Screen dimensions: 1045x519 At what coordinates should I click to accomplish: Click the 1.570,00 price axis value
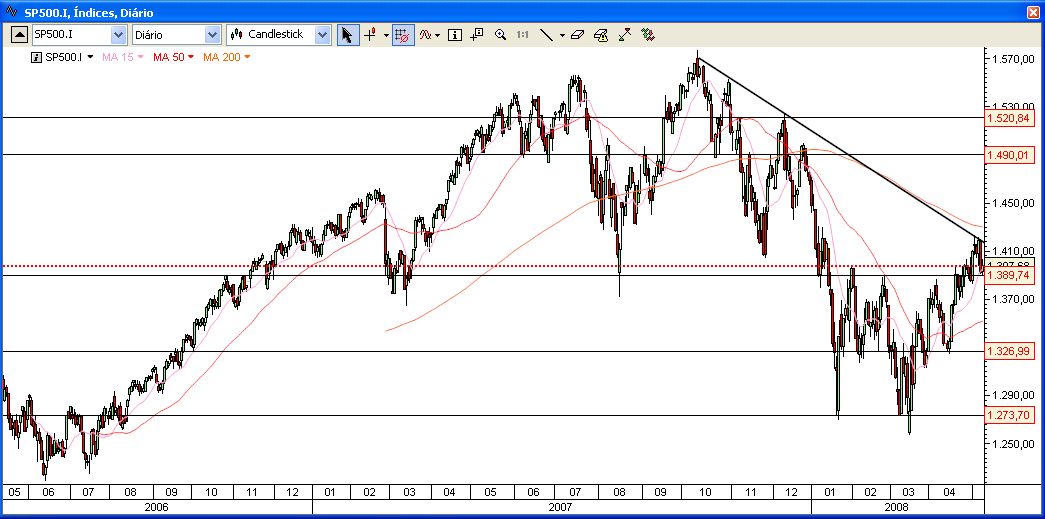point(1013,59)
